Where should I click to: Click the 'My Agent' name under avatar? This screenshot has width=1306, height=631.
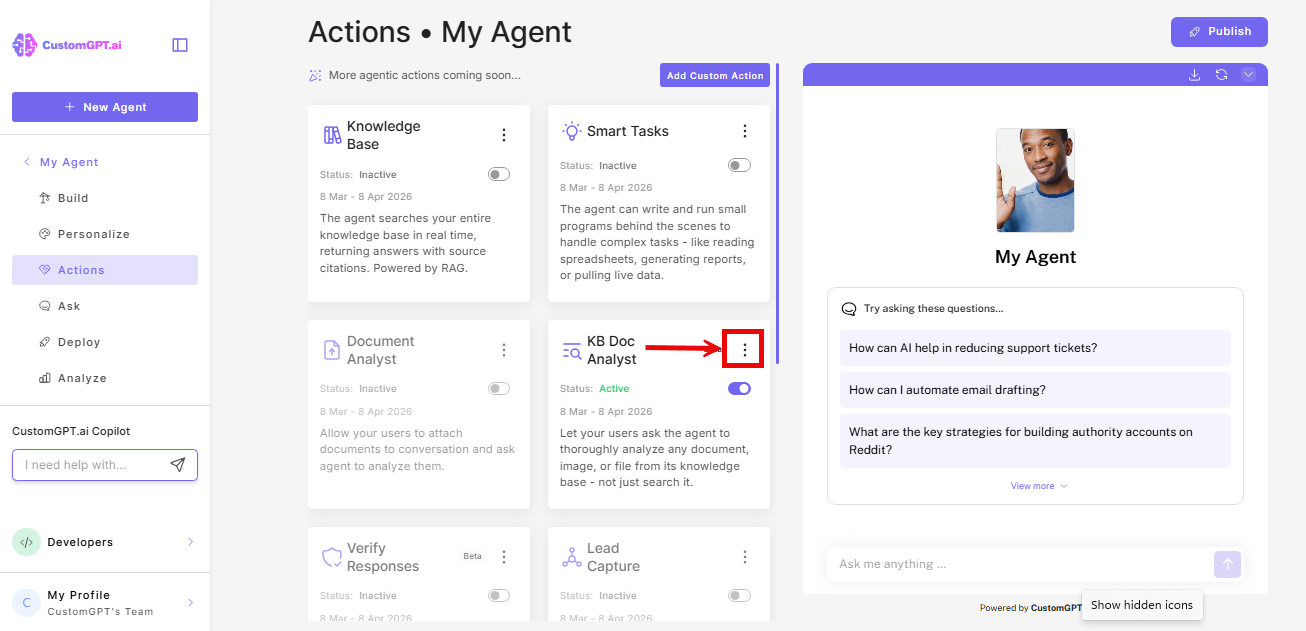click(1035, 257)
